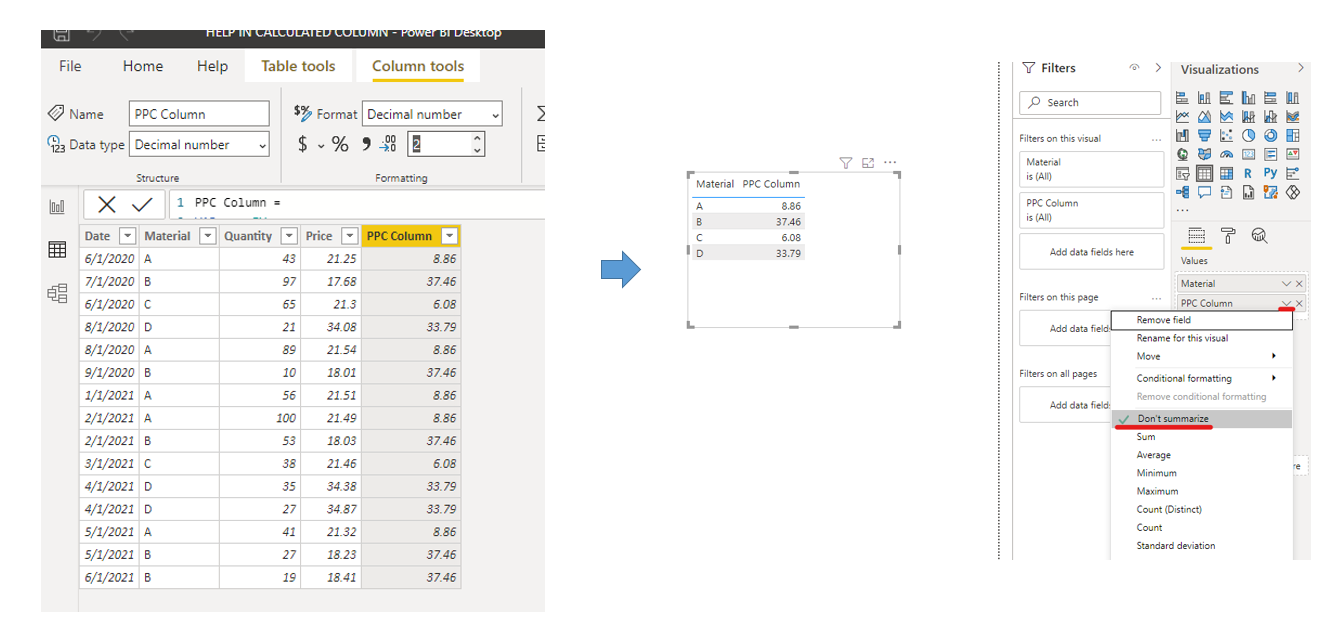Open Material column filter dropdown

(207, 237)
